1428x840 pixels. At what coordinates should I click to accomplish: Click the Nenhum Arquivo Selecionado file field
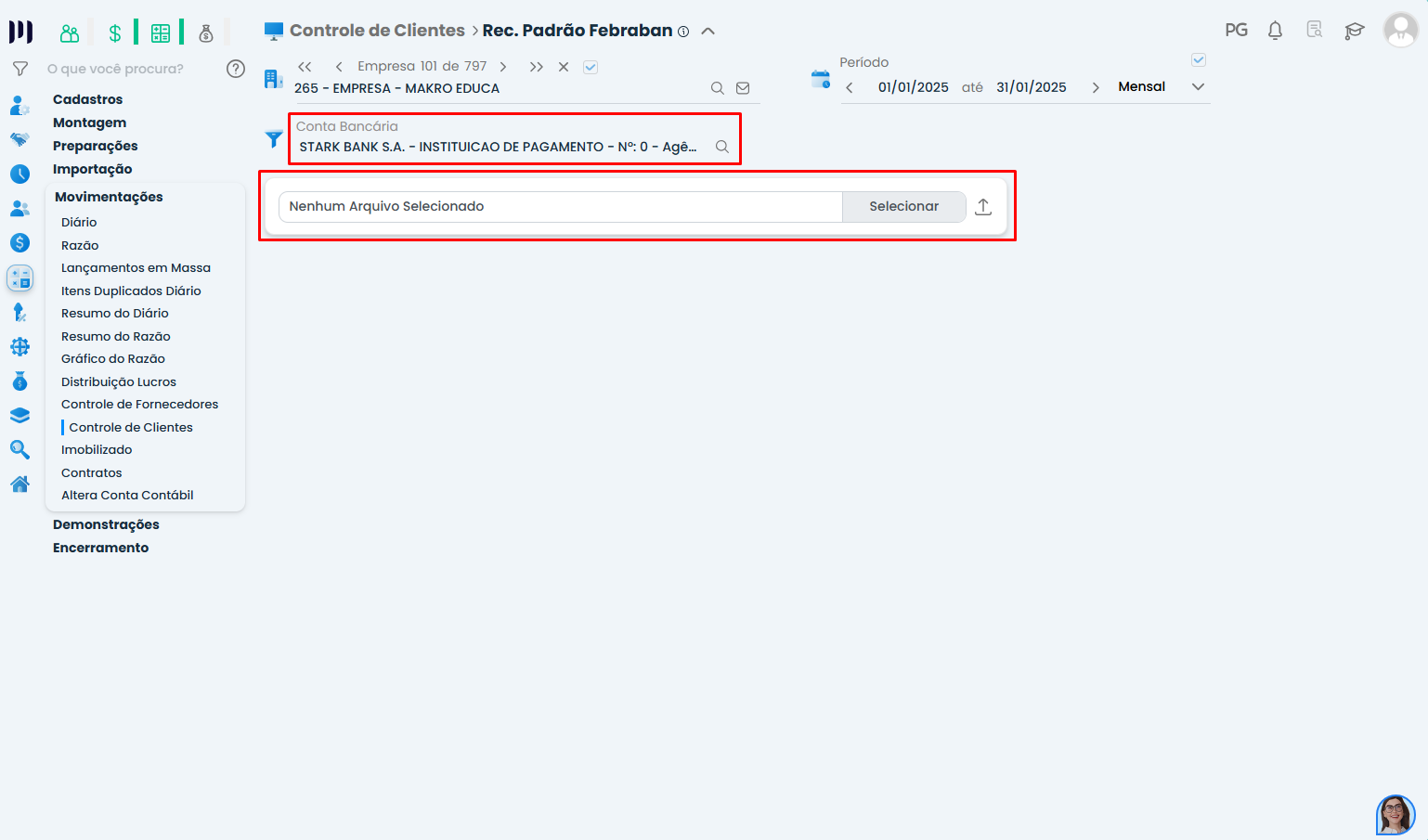pos(561,207)
